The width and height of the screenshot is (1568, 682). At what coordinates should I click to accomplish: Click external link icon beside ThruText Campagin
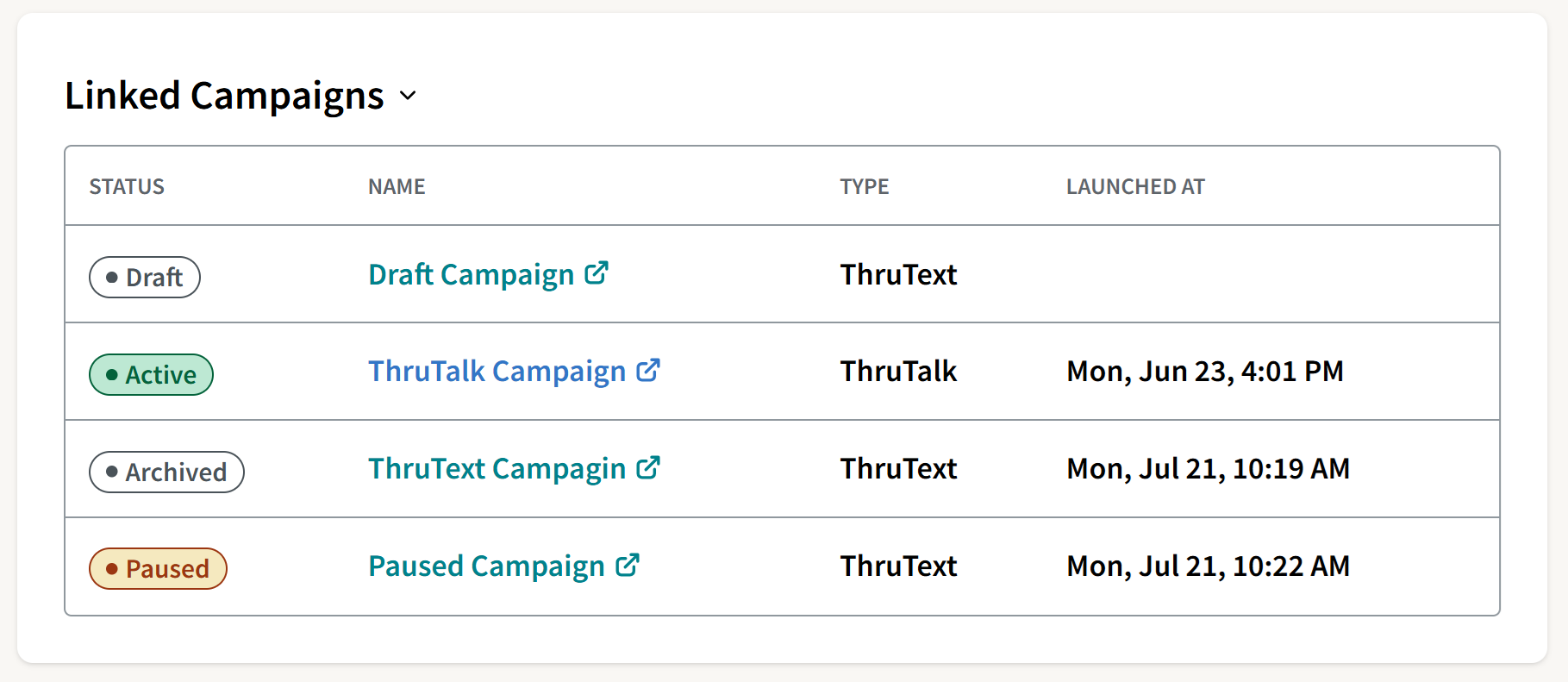pyautogui.click(x=648, y=468)
